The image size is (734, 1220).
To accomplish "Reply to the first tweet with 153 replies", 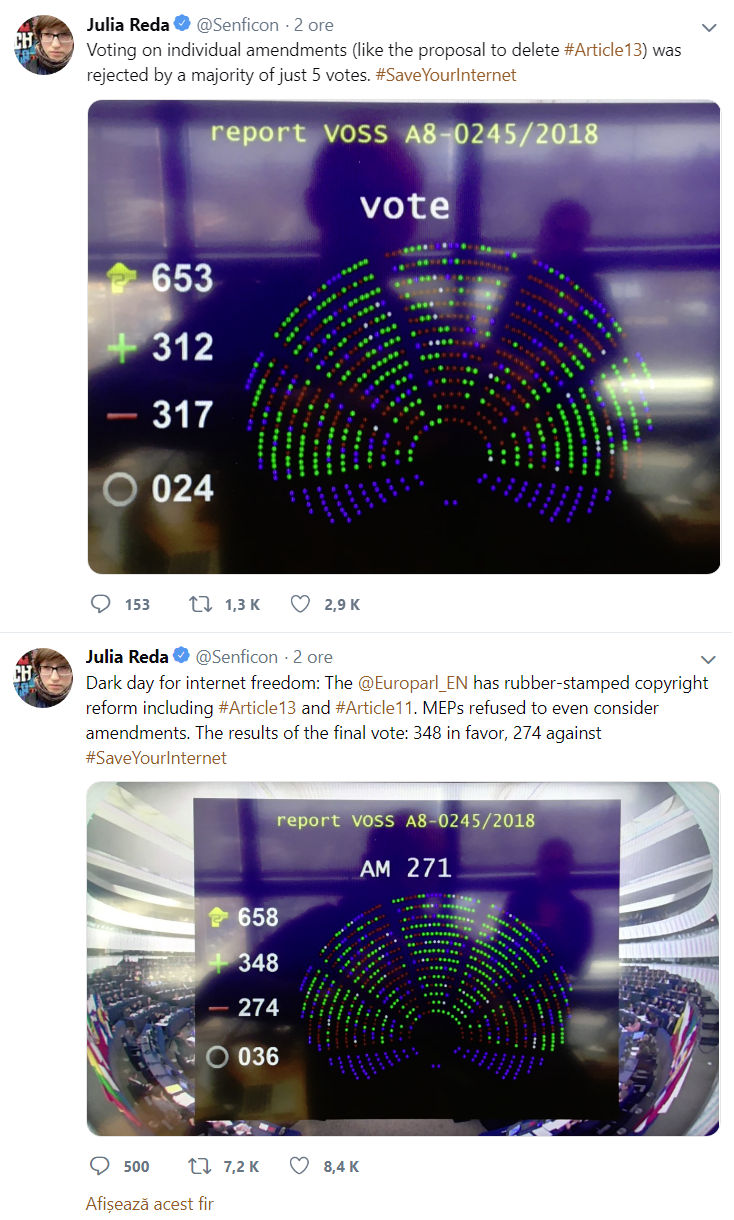I will pos(100,604).
